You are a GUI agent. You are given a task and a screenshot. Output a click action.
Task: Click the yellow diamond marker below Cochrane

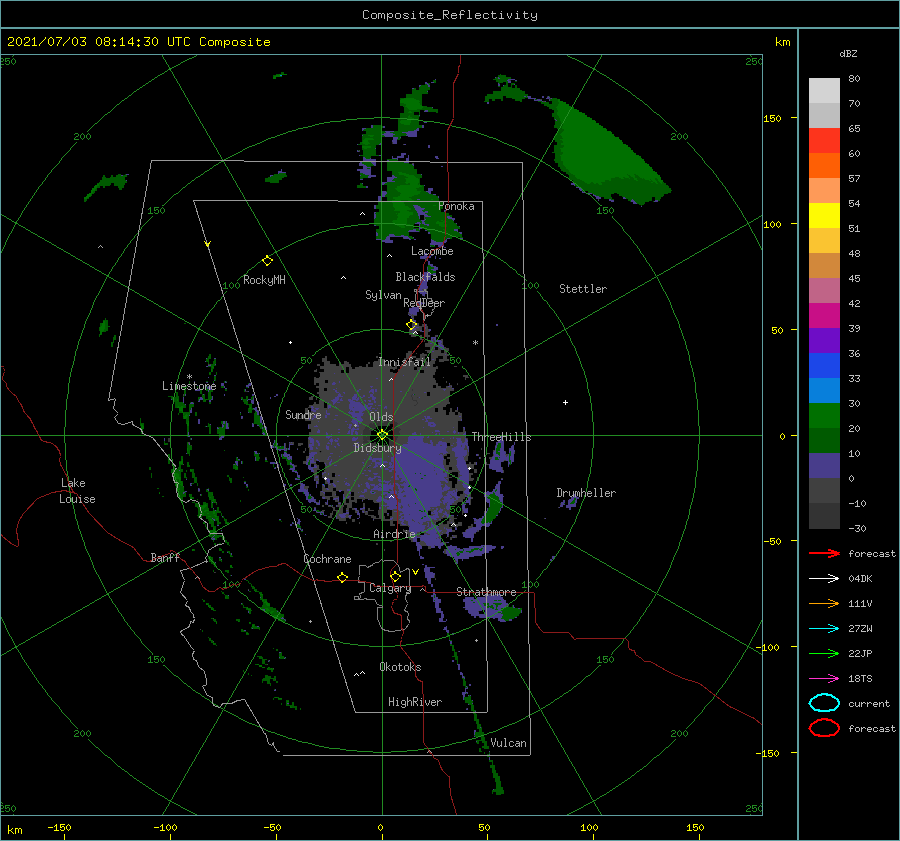342,577
